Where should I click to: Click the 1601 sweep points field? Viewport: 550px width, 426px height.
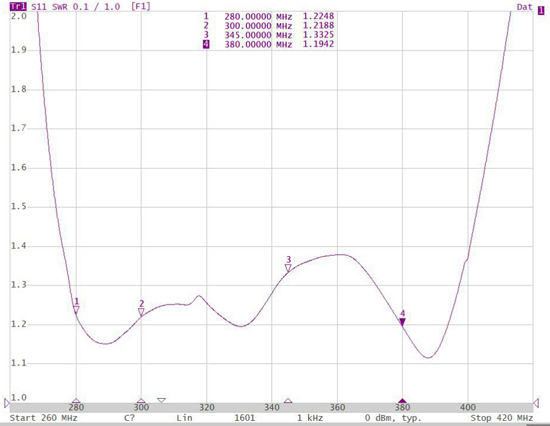[x=244, y=418]
